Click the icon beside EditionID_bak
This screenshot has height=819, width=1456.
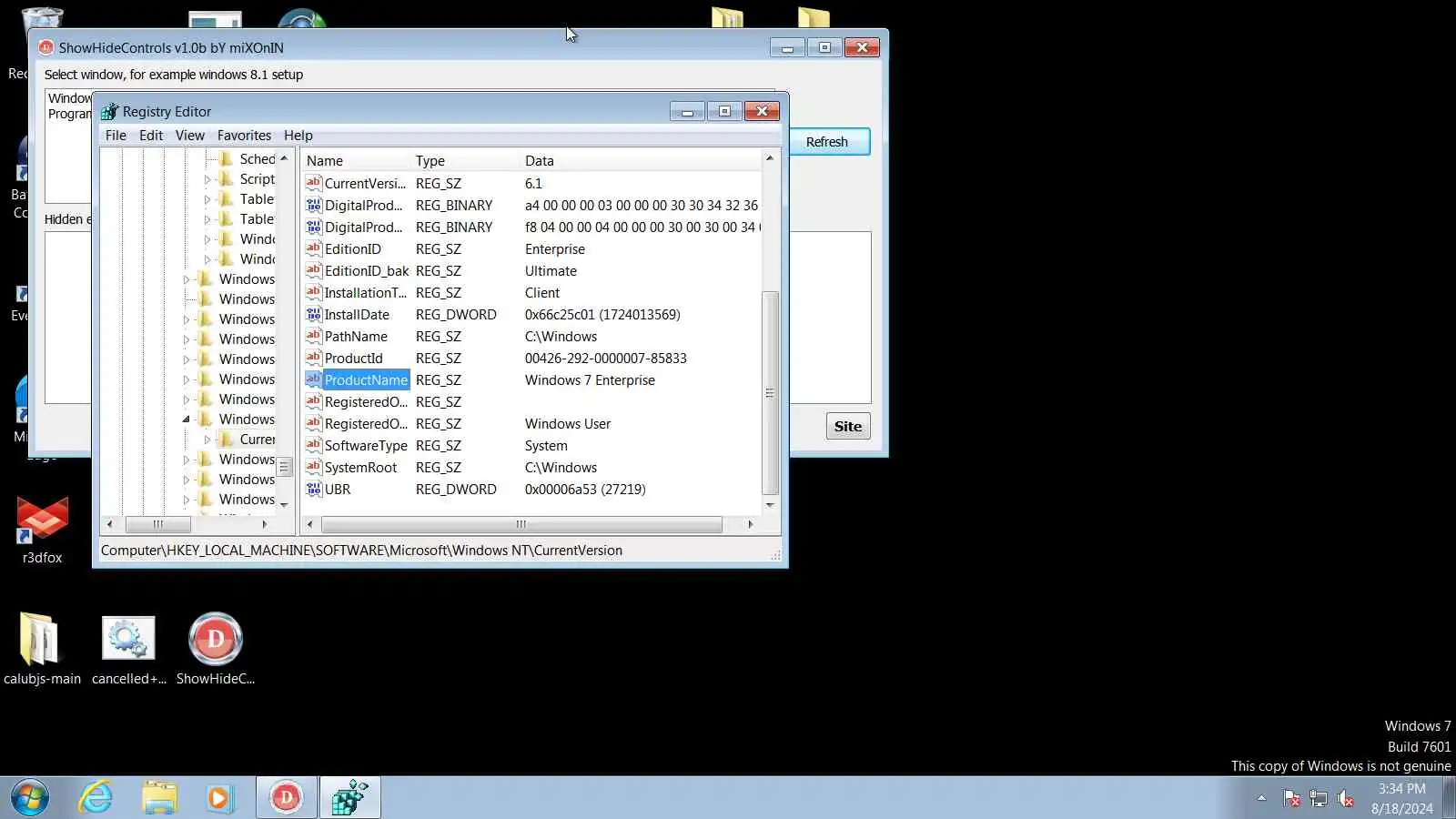[314, 270]
